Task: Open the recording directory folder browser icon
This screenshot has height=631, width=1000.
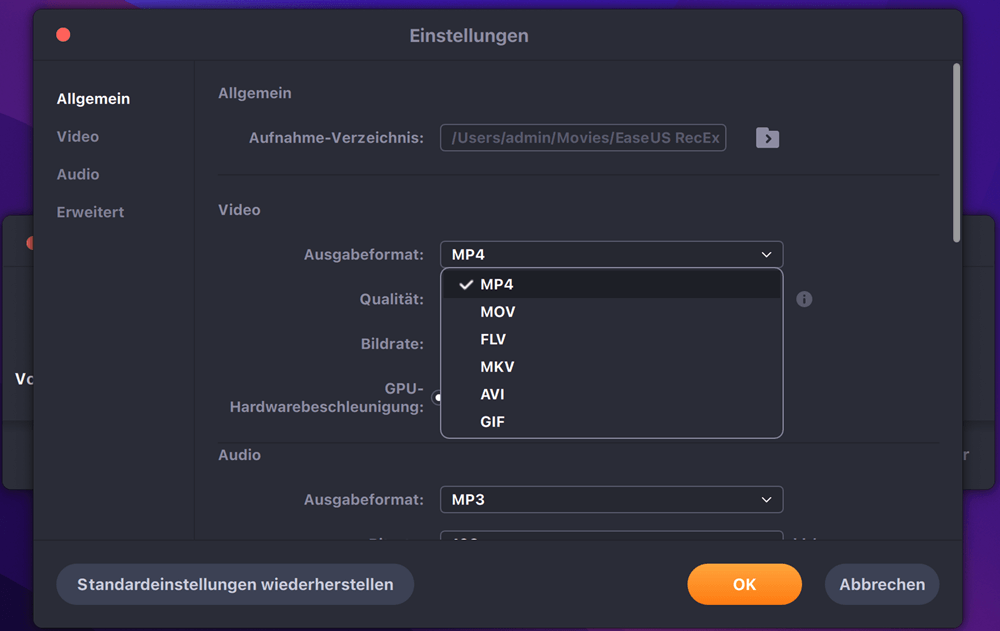Action: click(x=767, y=138)
